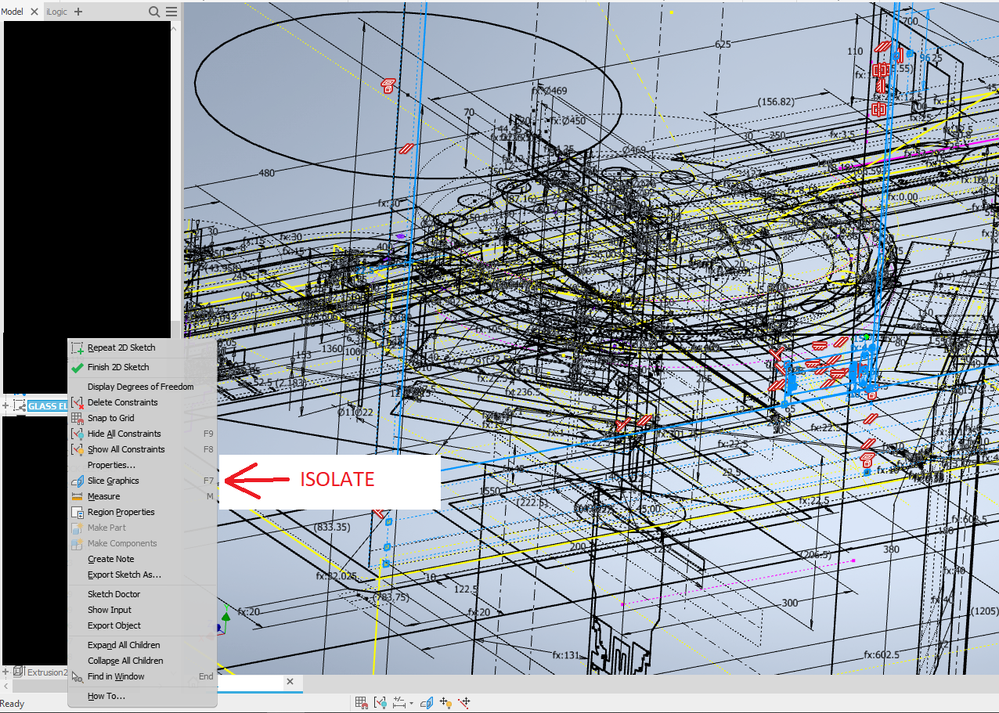Select the fx:131 dimension

[x=566, y=654]
